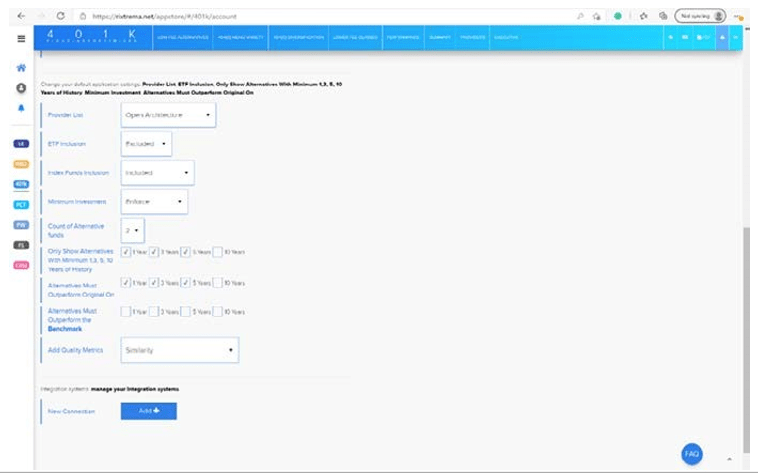The width and height of the screenshot is (758, 473).
Task: Select the 401k badge in the sidebar
Action: [21, 184]
